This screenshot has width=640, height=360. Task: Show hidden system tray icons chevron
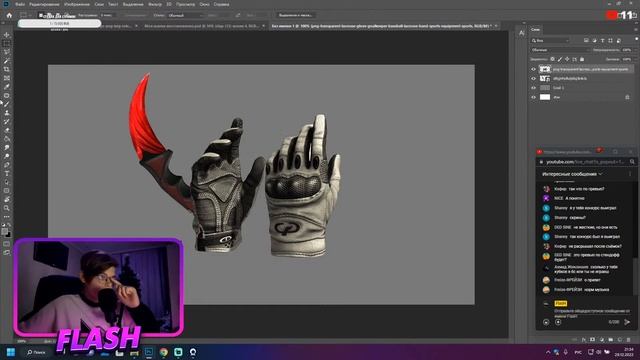548,352
